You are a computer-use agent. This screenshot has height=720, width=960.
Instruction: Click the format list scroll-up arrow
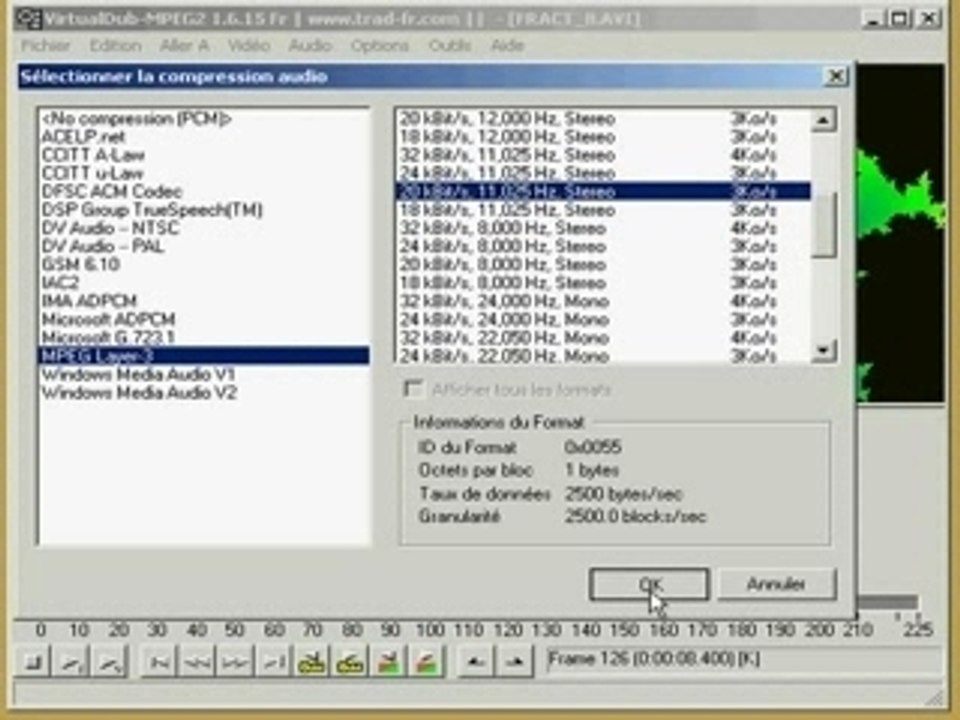click(823, 119)
